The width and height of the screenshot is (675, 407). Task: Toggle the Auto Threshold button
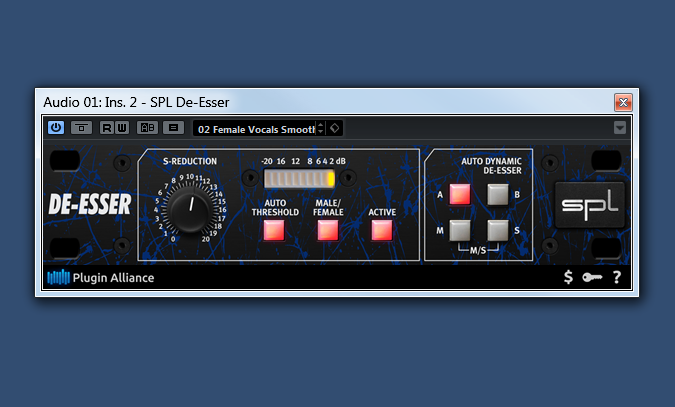[x=273, y=230]
